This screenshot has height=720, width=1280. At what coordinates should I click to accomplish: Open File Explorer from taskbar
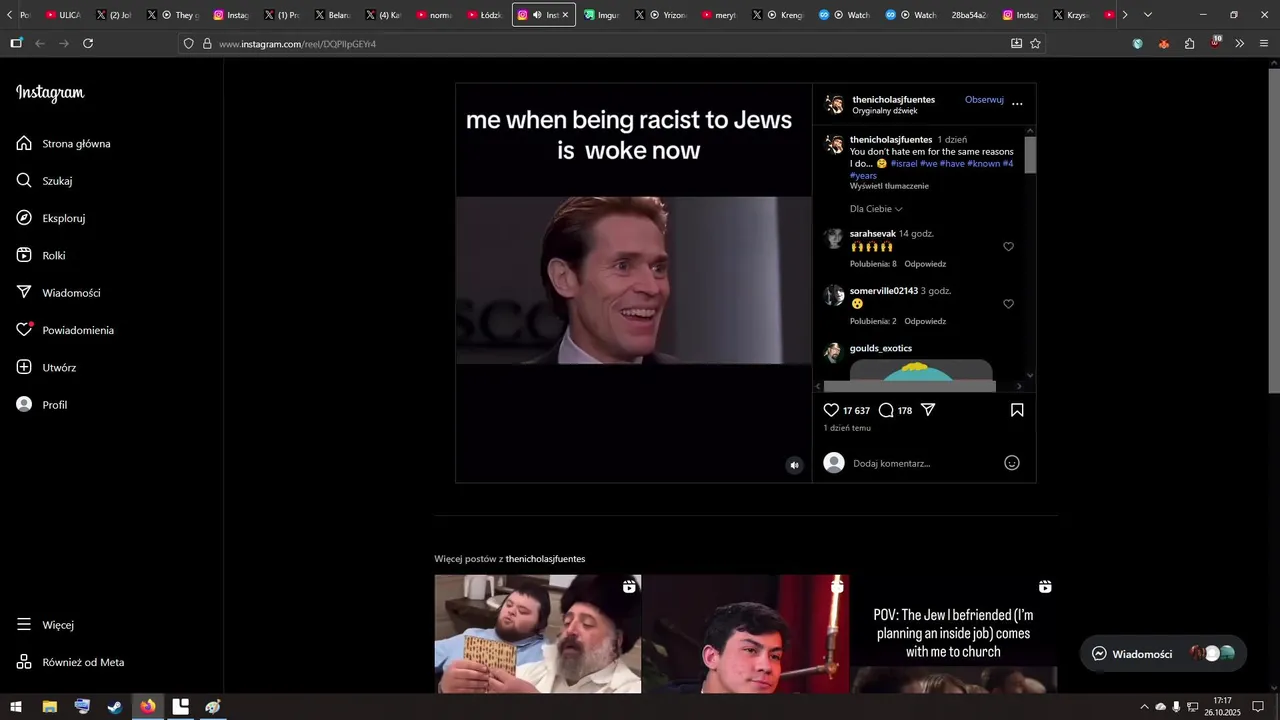49,707
